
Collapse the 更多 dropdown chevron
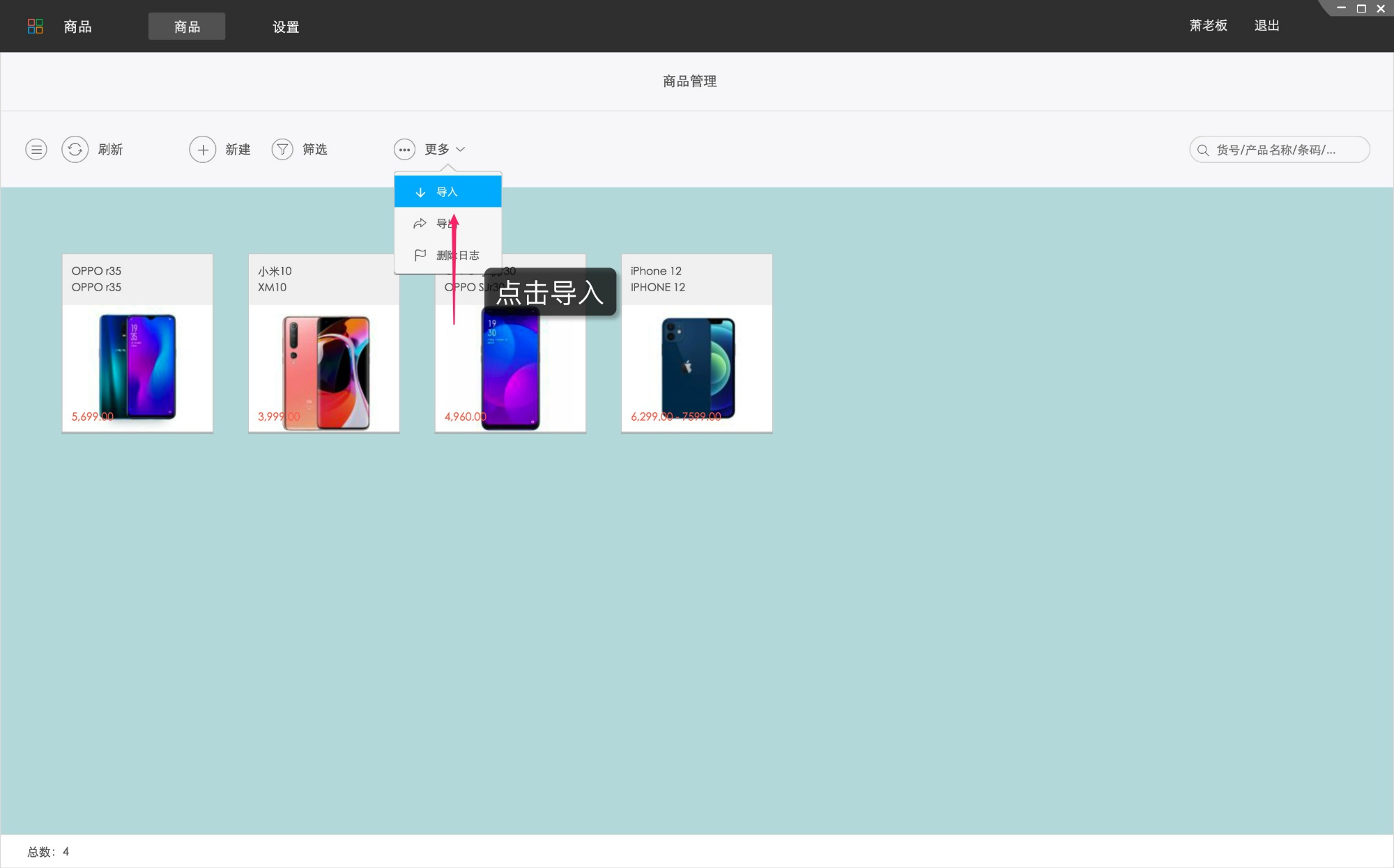coord(461,149)
